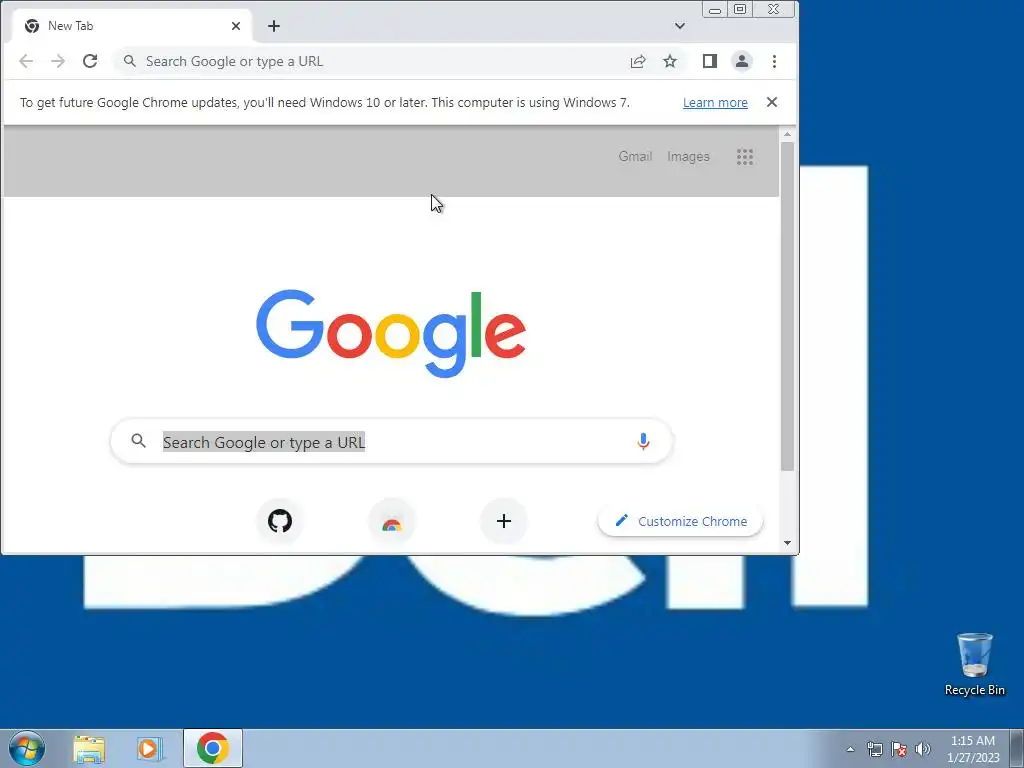Bookmark this tab with the star icon

pos(670,61)
